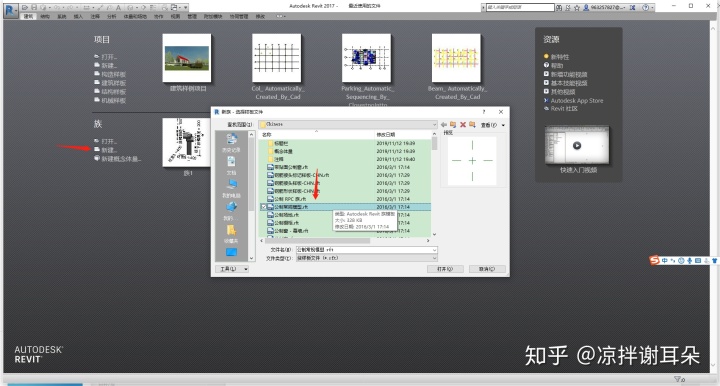Click the 帮助 help link in resources
The image size is (720, 386).
[x=553, y=66]
